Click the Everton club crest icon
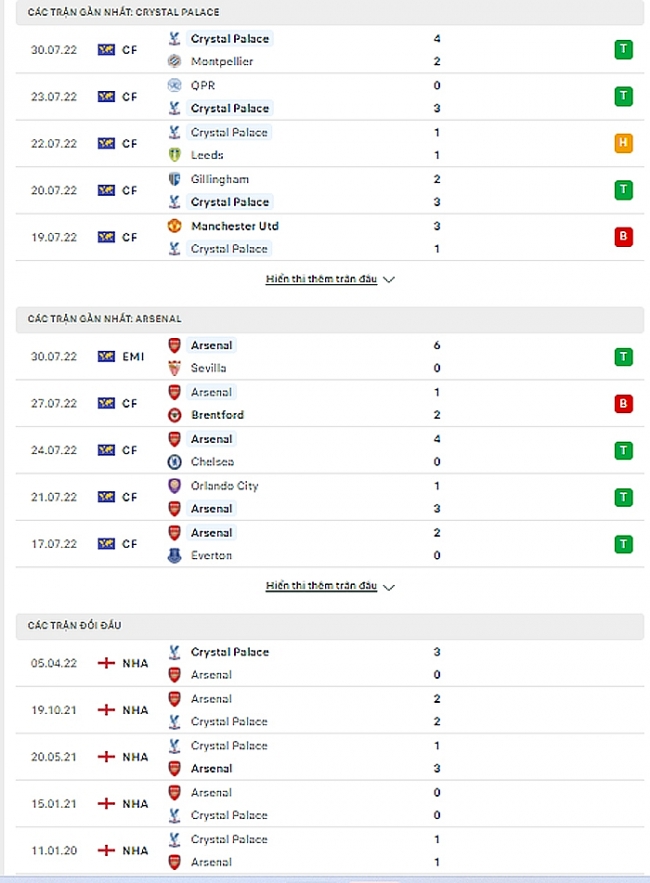 point(174,555)
